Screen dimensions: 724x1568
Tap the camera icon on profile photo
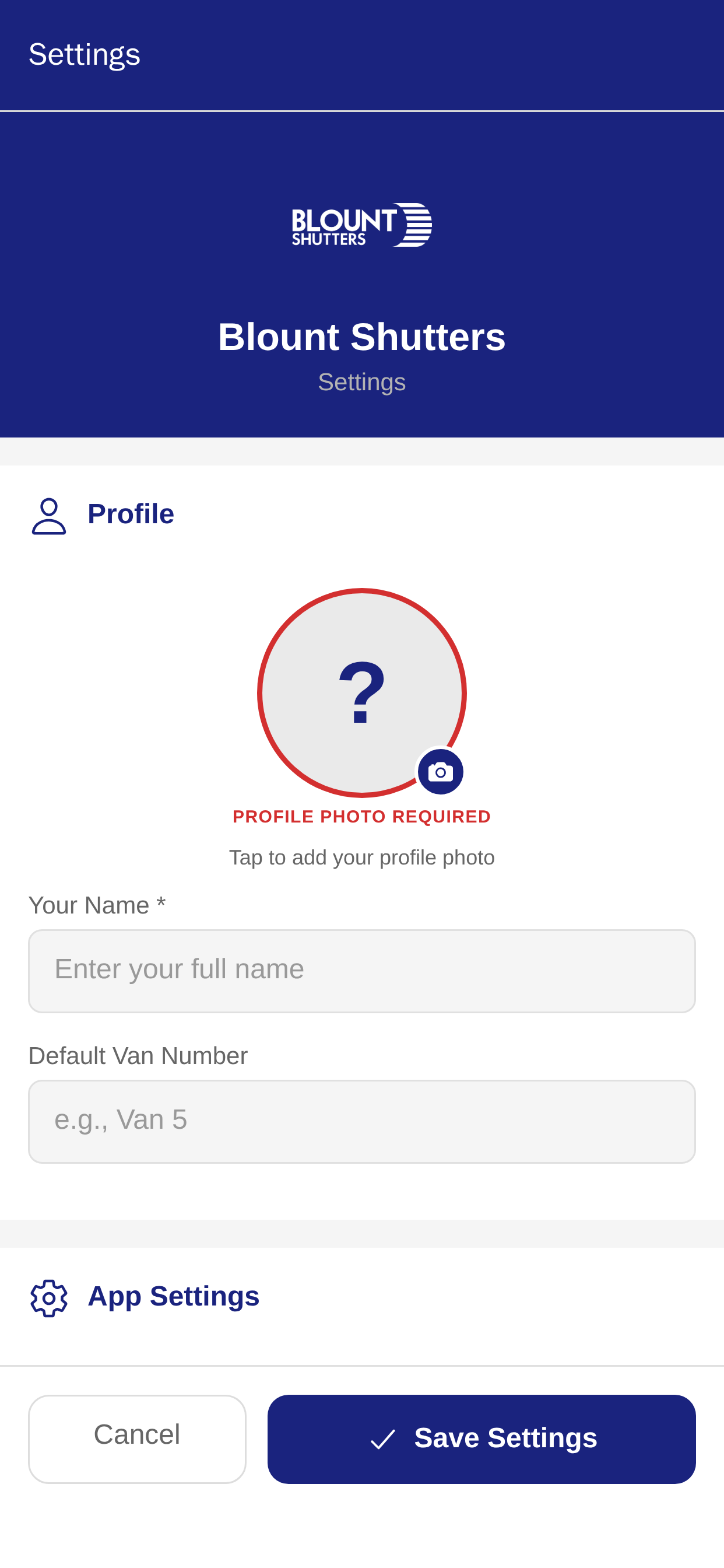click(x=441, y=772)
